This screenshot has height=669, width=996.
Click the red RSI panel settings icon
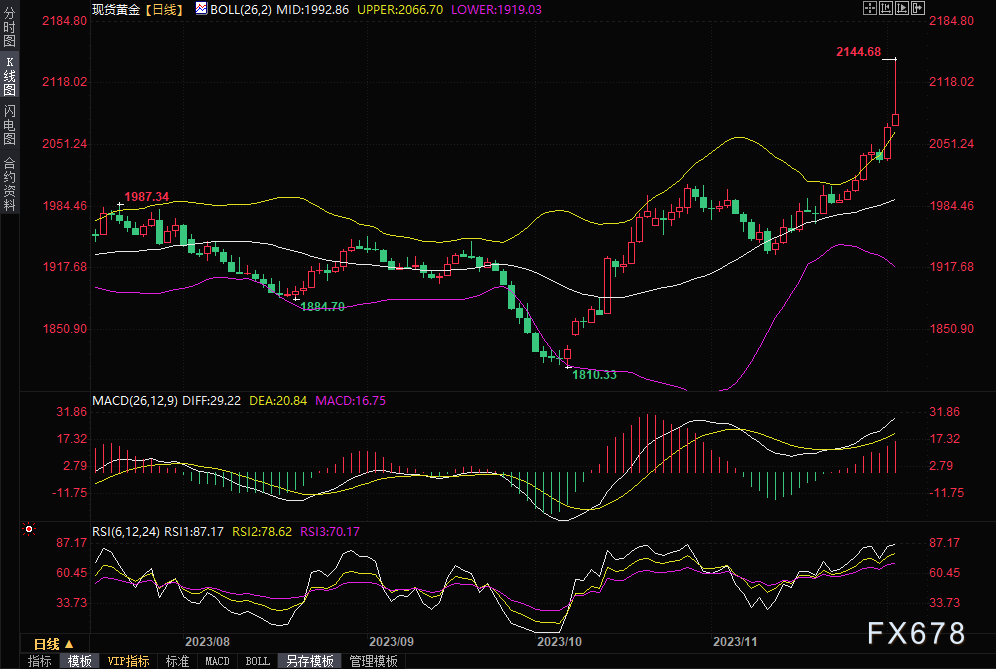[x=29, y=529]
